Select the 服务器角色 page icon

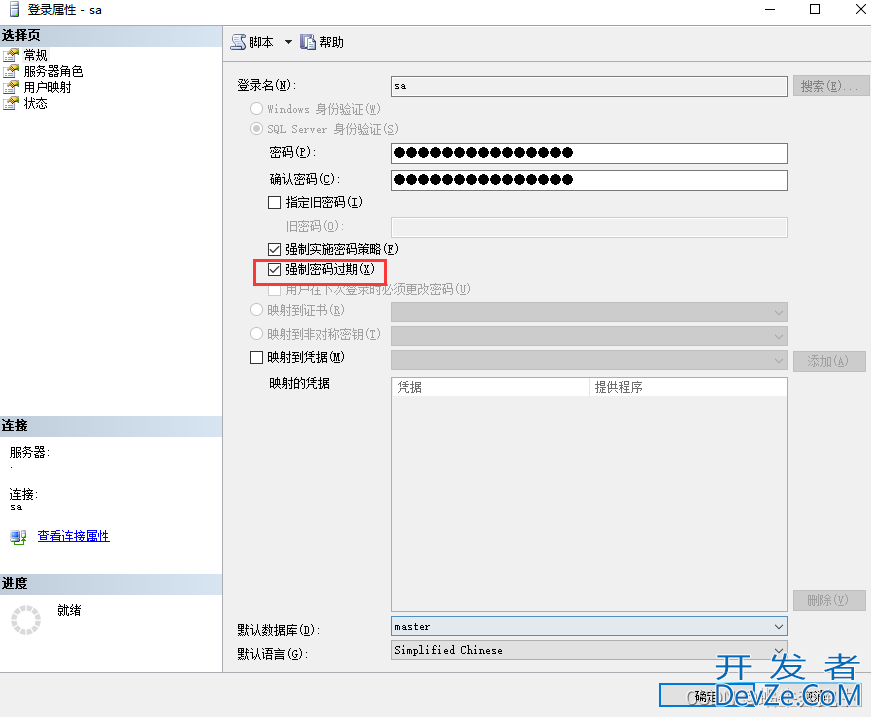(x=11, y=71)
